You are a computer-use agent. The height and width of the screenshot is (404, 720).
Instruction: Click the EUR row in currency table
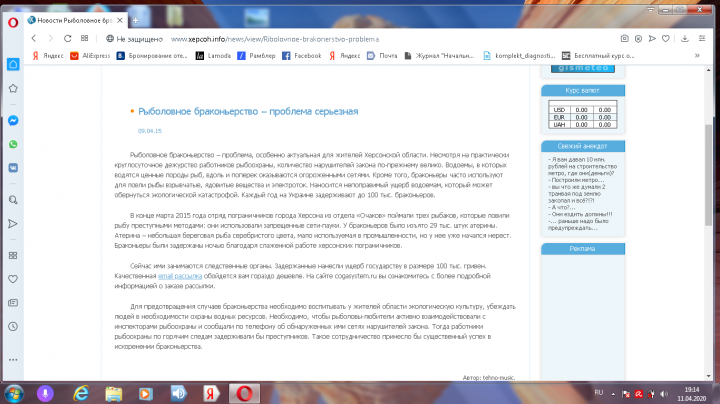click(x=583, y=117)
